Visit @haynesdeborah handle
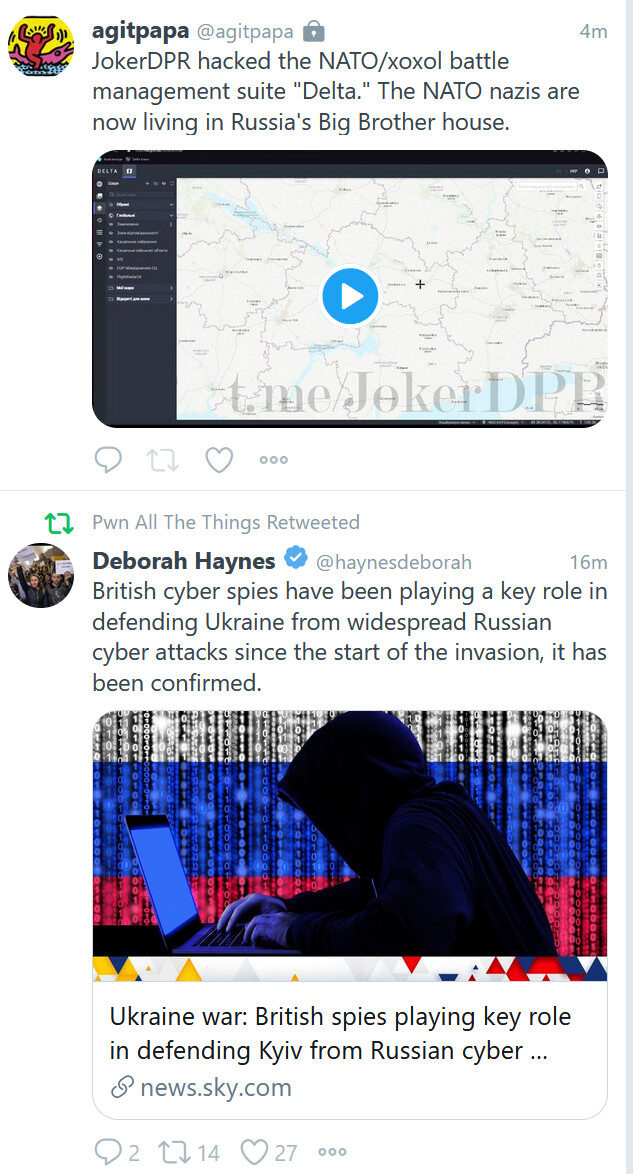633x1174 pixels. [394, 562]
